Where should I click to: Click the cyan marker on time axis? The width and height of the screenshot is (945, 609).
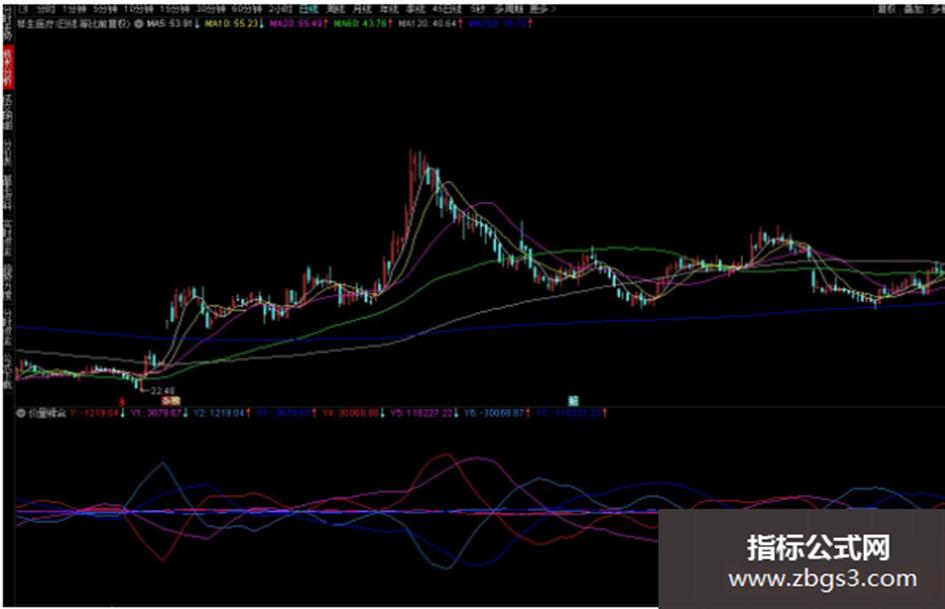(x=573, y=400)
